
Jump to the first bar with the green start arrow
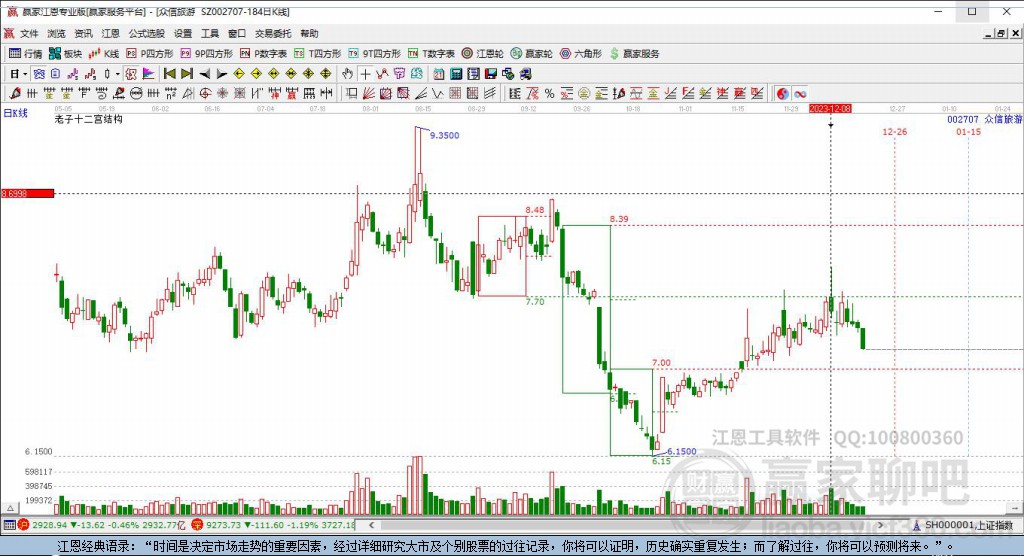coord(169,74)
